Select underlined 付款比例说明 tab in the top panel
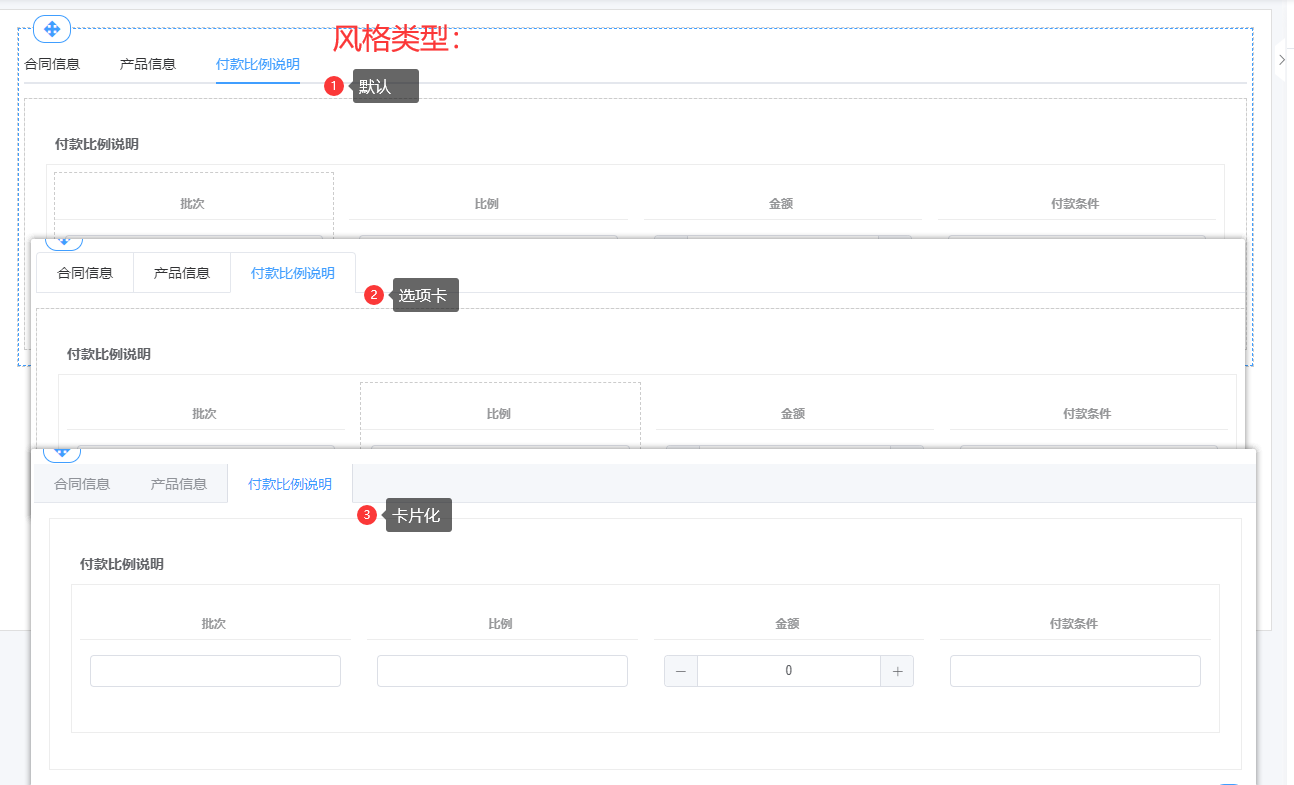The image size is (1294, 785). [258, 64]
